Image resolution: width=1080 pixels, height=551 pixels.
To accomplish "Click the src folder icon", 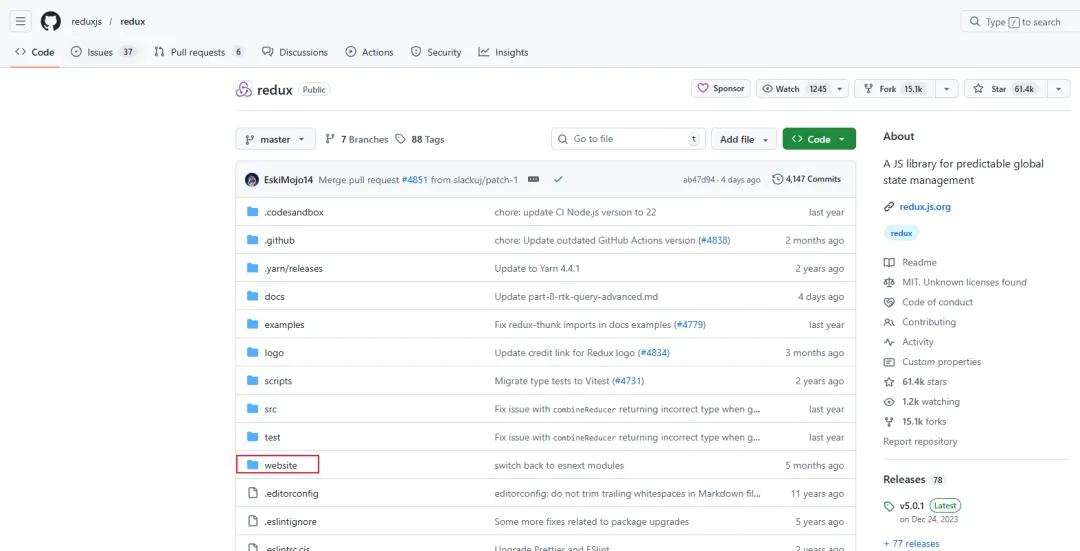I will click(x=252, y=408).
